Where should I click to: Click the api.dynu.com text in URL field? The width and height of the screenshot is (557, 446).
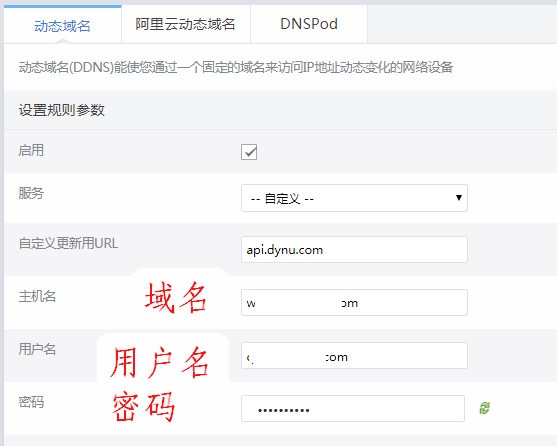click(285, 250)
